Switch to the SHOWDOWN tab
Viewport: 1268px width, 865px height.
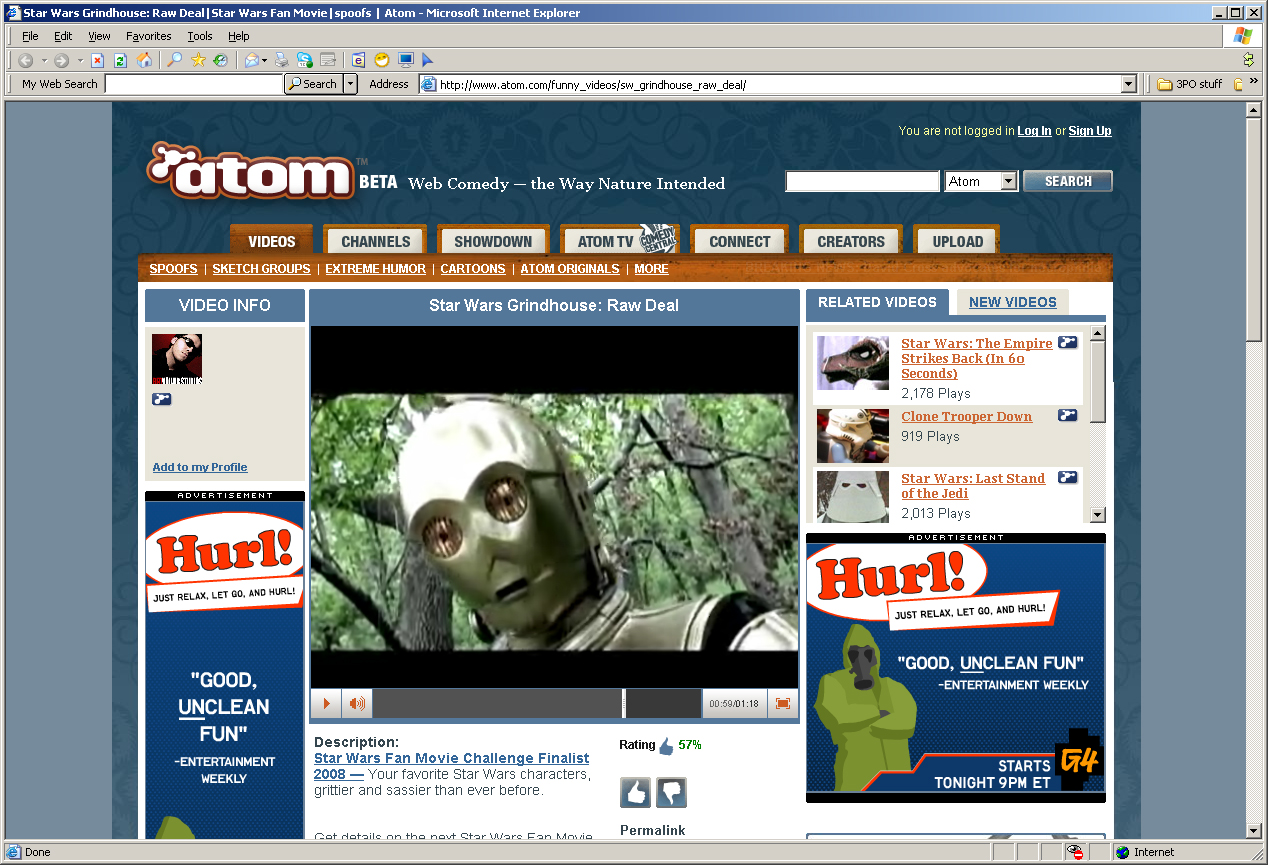493,241
